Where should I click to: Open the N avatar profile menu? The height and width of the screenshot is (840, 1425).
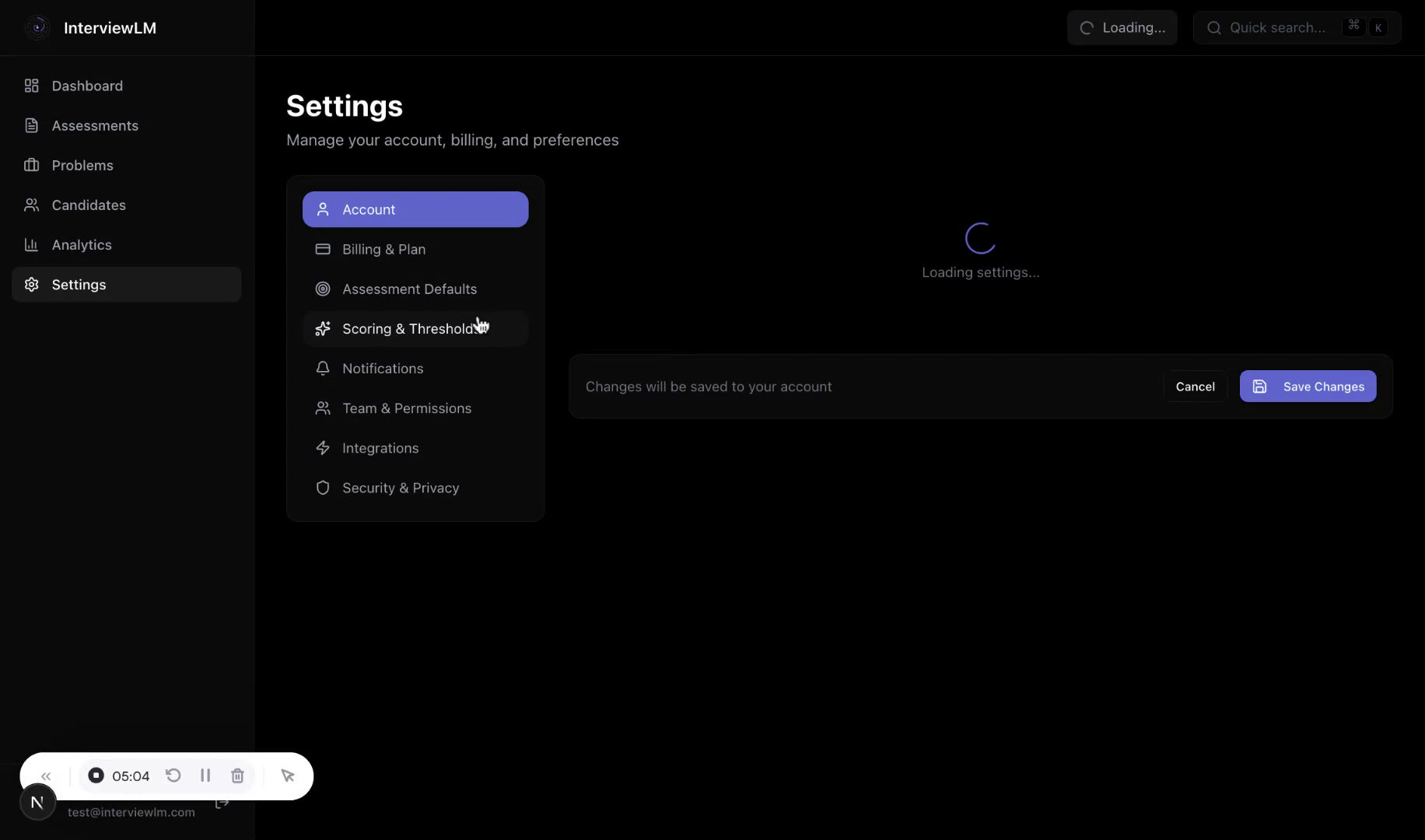[37, 801]
